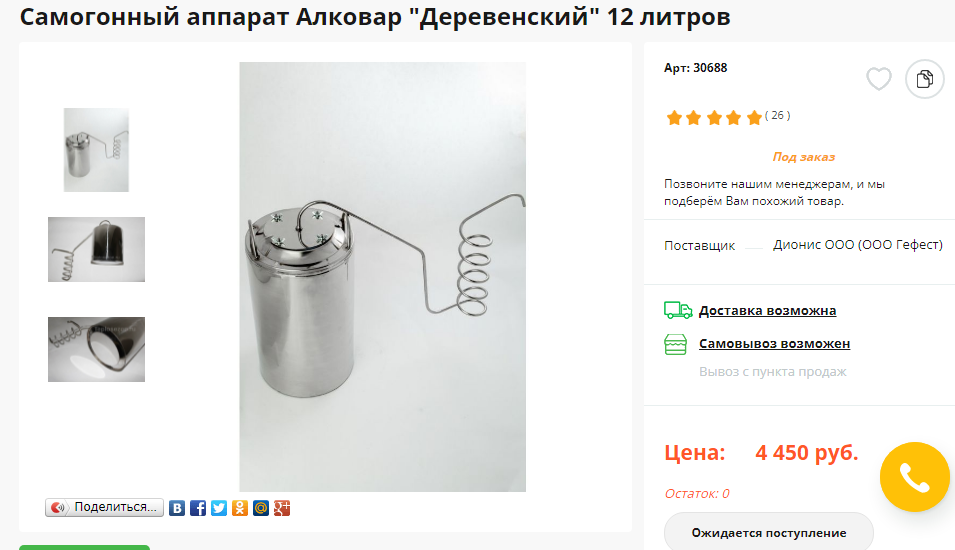Share on Facebook icon

click(198, 508)
